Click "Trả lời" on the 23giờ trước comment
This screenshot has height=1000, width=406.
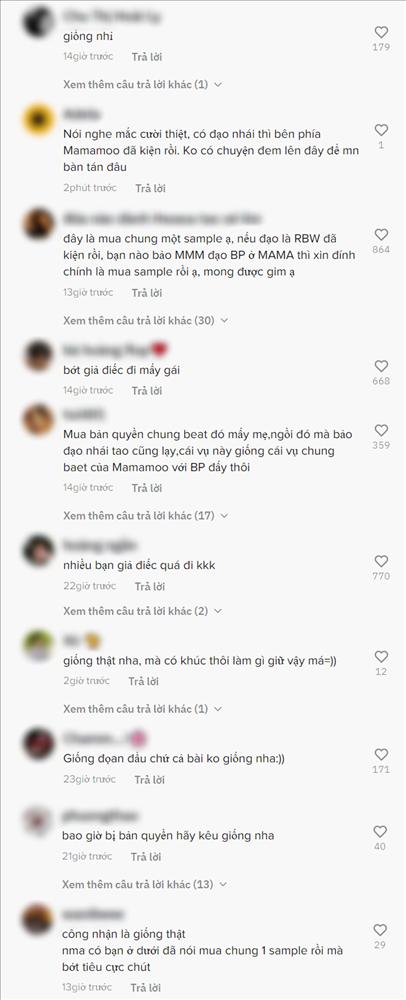150,779
